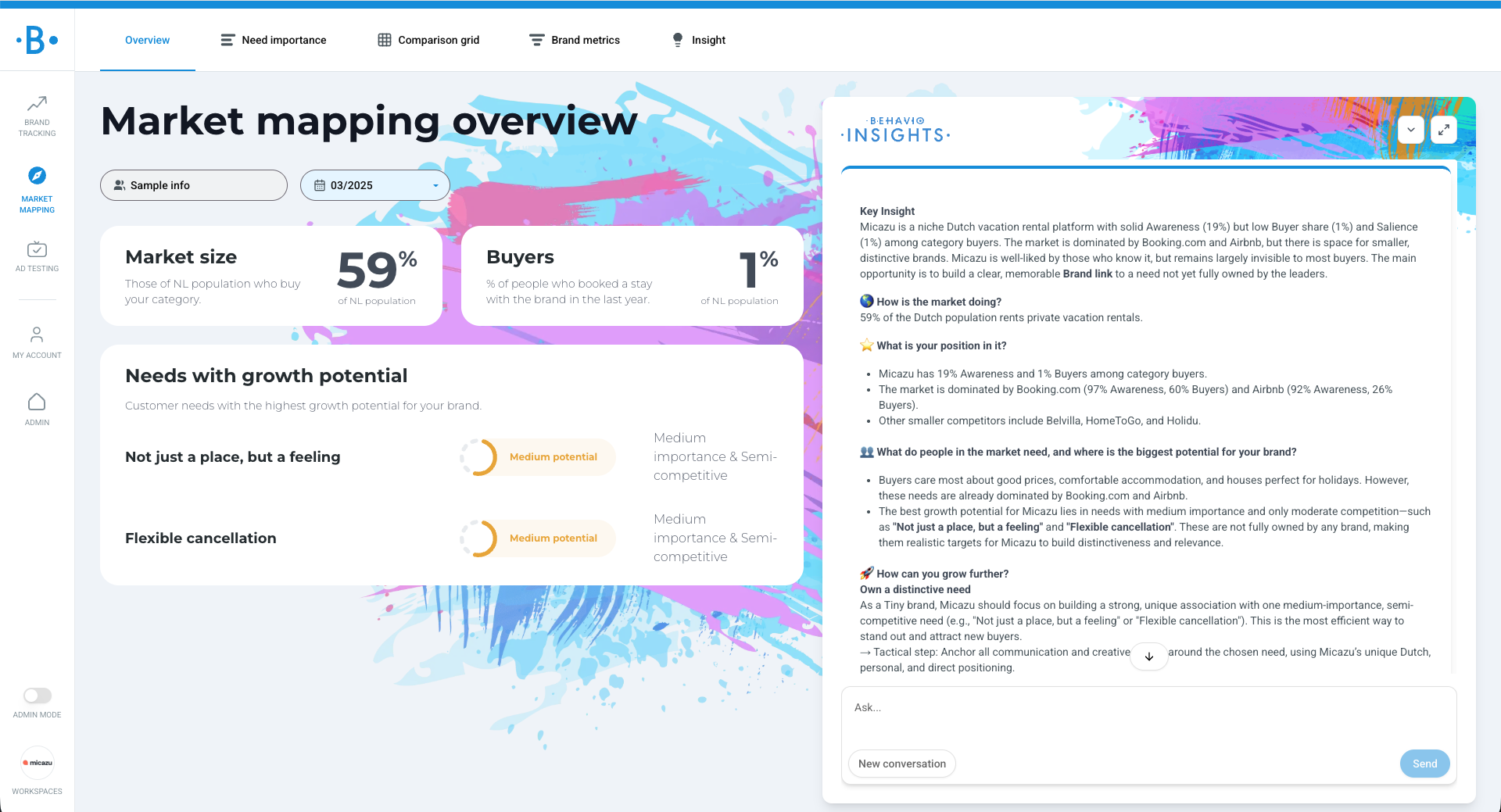Open Ad Testing in the sidebar
The height and width of the screenshot is (812, 1501).
tap(37, 256)
